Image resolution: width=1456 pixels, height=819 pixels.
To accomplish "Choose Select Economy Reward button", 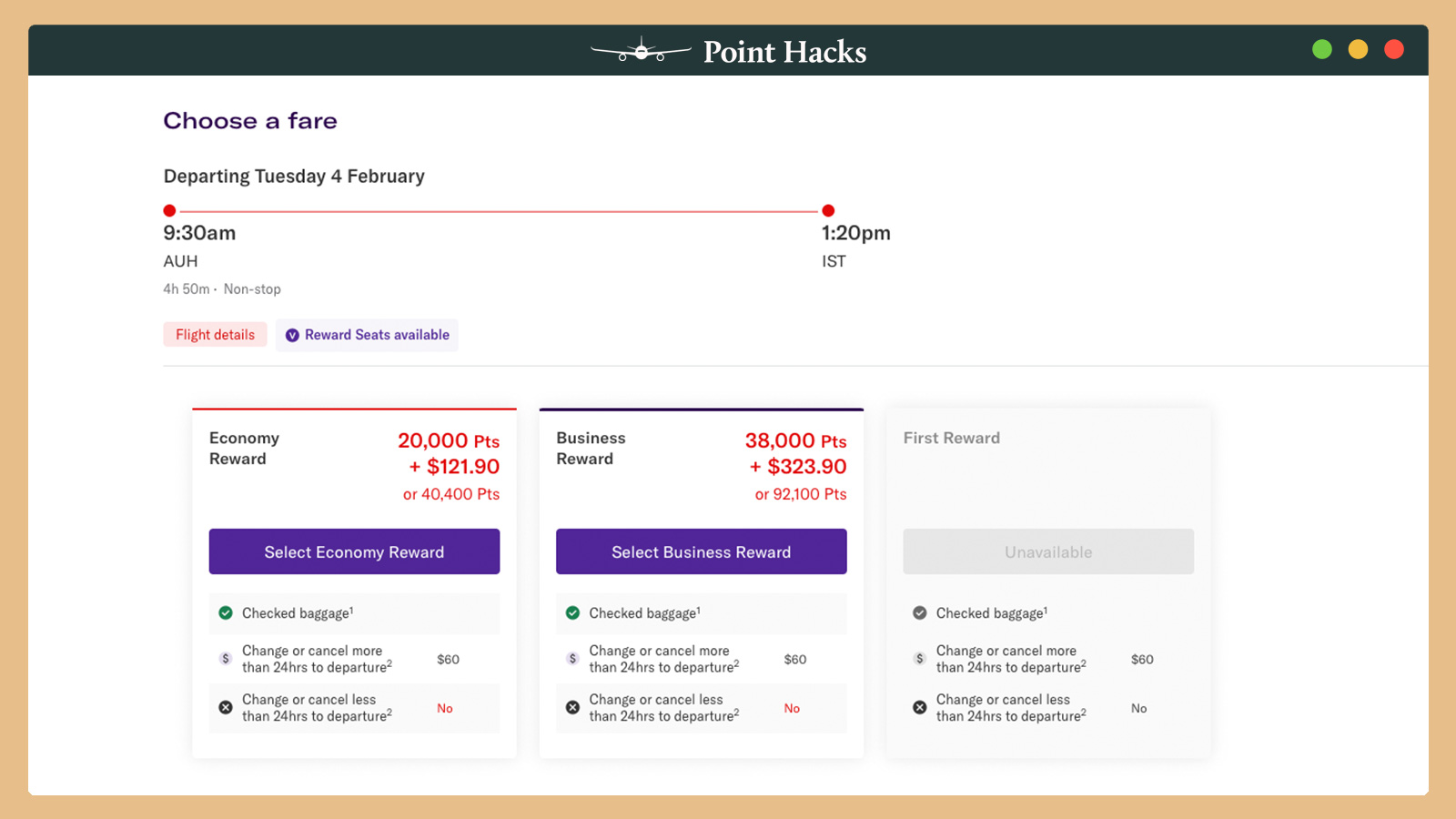I will [354, 551].
